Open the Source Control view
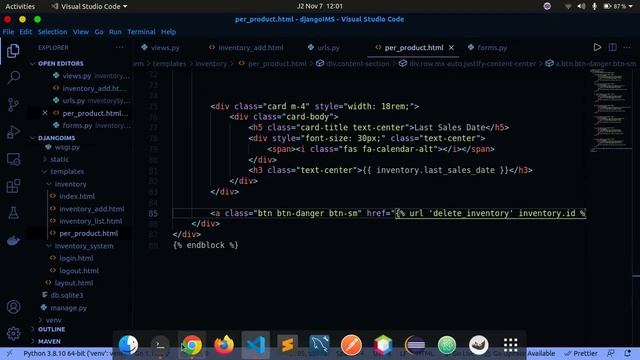640x360 pixels. (x=13, y=105)
